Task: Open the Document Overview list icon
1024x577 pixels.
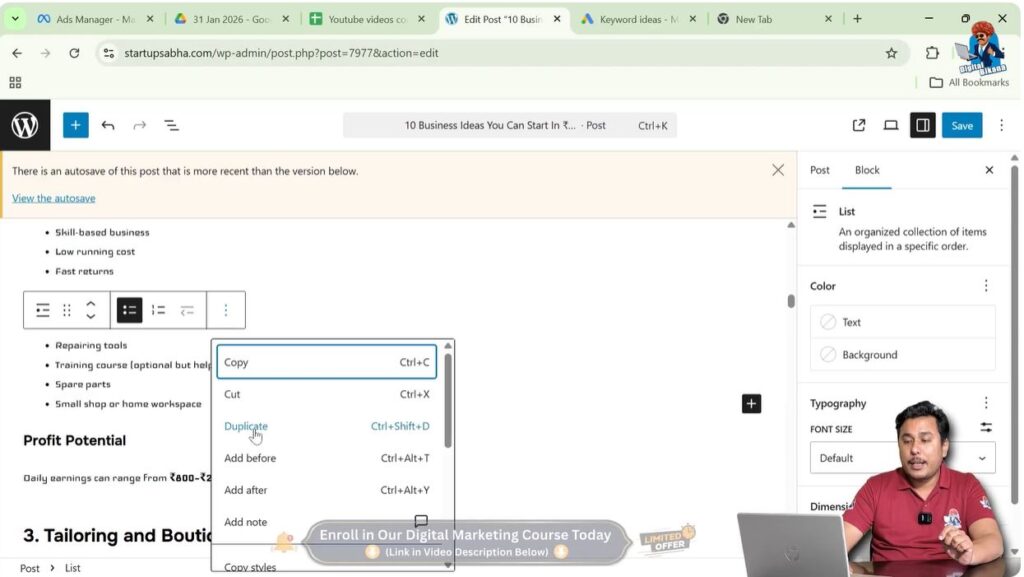Action: [x=172, y=125]
